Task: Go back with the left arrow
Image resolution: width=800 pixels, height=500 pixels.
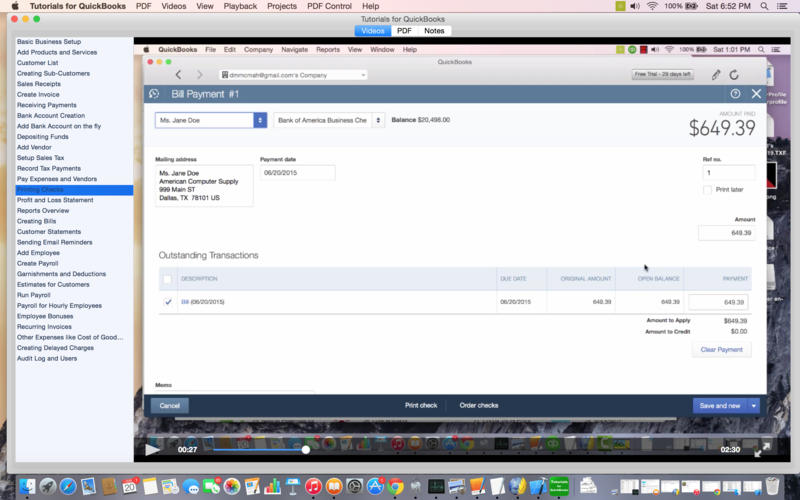Action: [x=179, y=75]
